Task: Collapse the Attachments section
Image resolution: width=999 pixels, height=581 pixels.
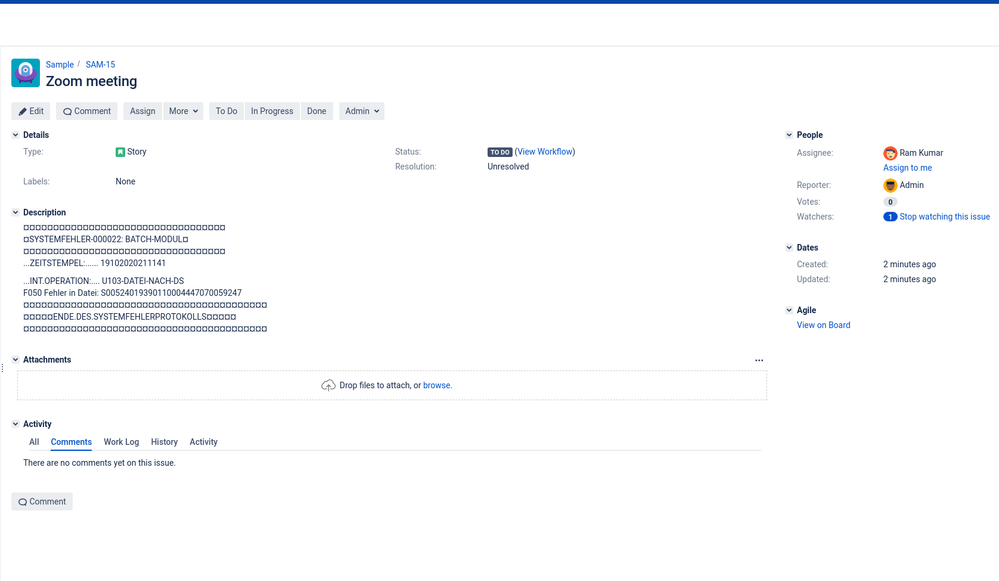Action: 15,359
